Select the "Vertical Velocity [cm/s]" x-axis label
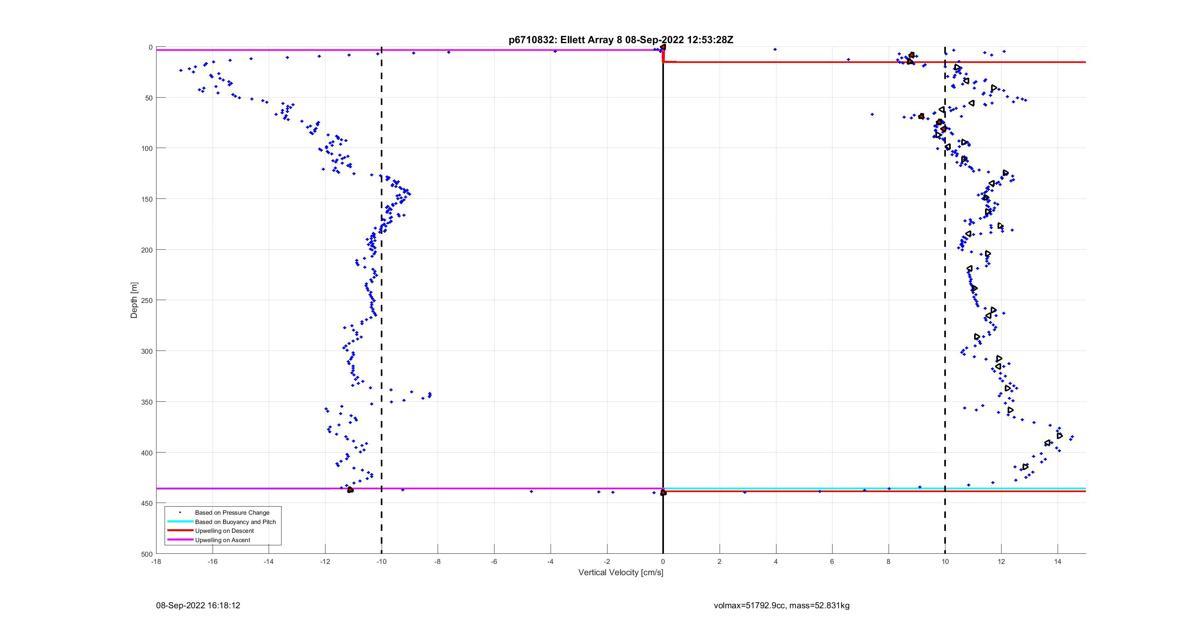The height and width of the screenshot is (622, 1200). pos(621,572)
